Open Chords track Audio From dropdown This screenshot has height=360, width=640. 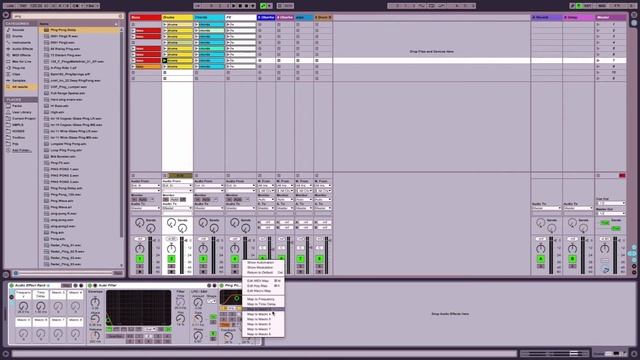click(209, 186)
